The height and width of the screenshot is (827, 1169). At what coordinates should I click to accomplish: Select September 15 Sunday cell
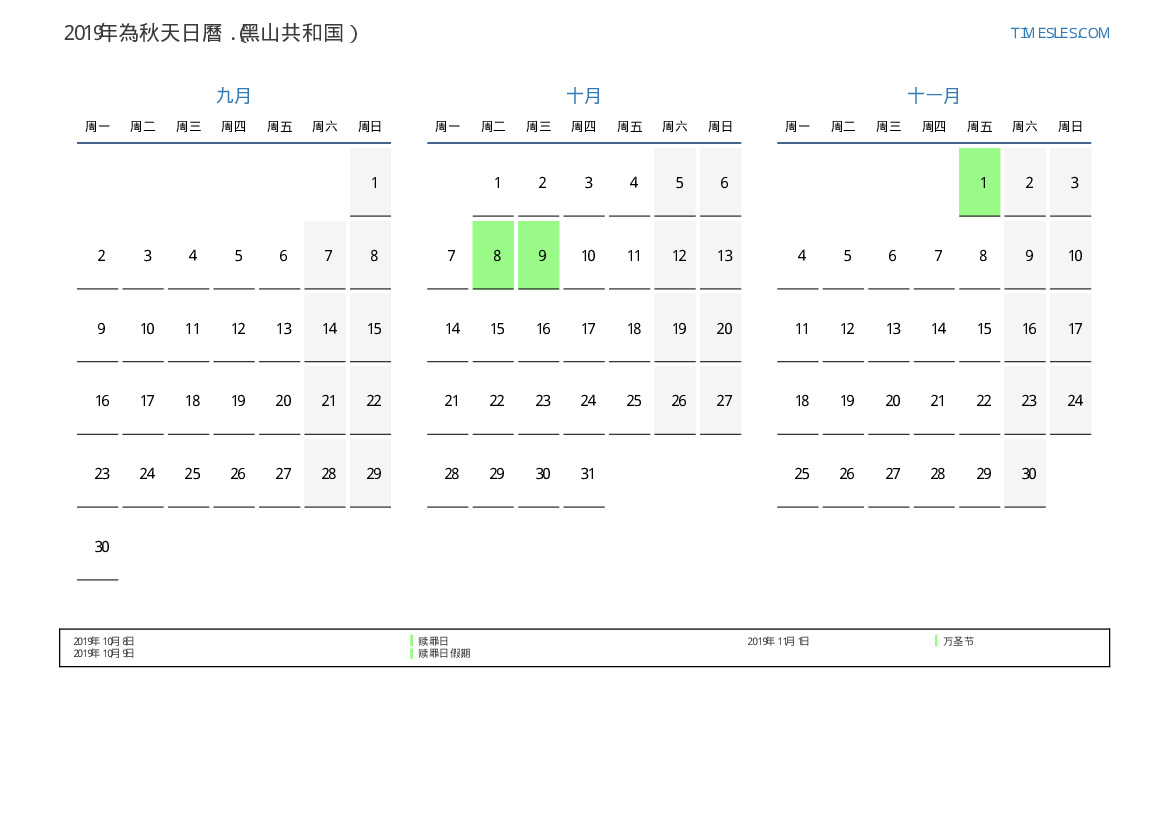click(x=371, y=328)
